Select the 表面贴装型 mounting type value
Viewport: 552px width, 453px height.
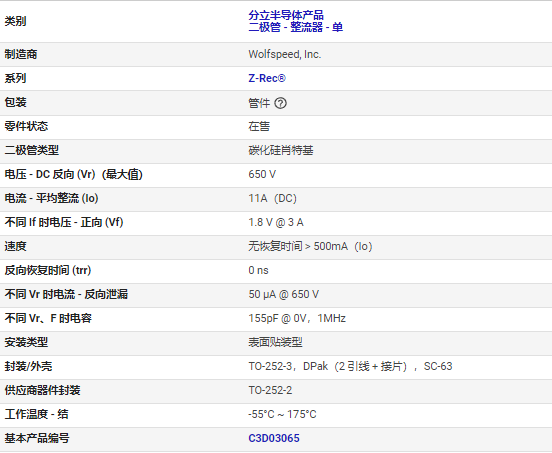[275, 342]
